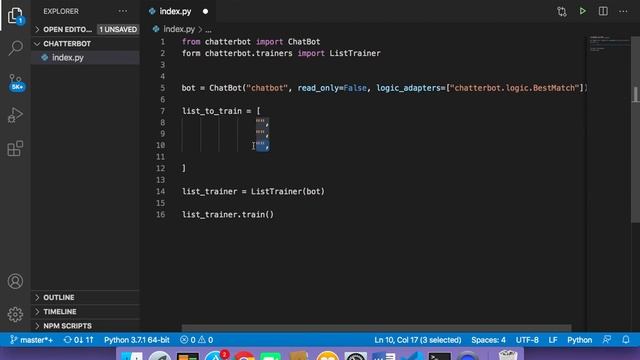The image size is (640, 360).
Task: Click the Open Changes compare icon
Action: (562, 11)
